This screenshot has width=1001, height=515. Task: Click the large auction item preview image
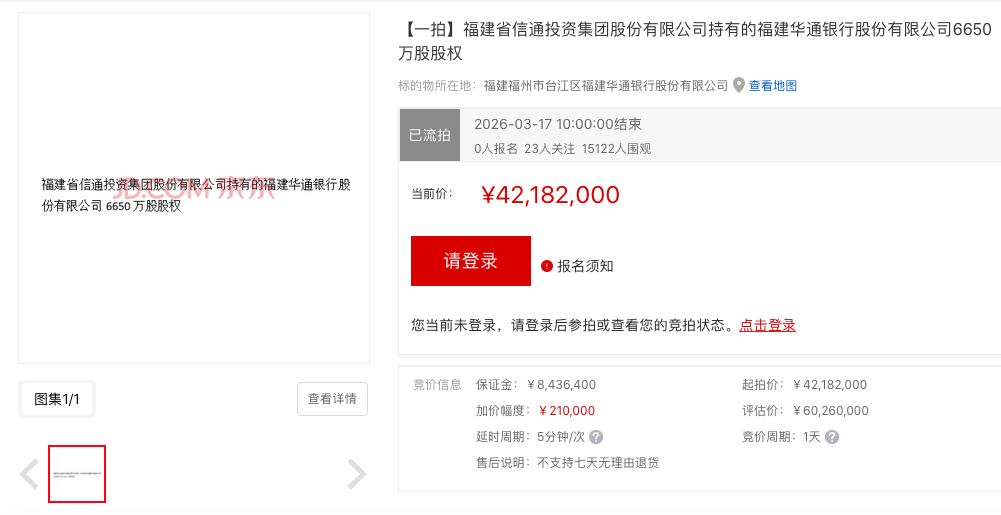click(x=194, y=188)
